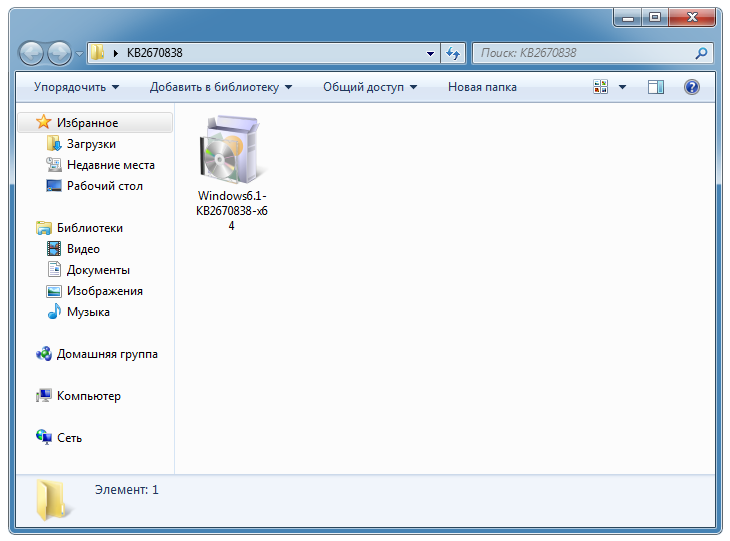Open the view options dropdown arrow
Image resolution: width=730 pixels, height=541 pixels.
pyautogui.click(x=622, y=87)
